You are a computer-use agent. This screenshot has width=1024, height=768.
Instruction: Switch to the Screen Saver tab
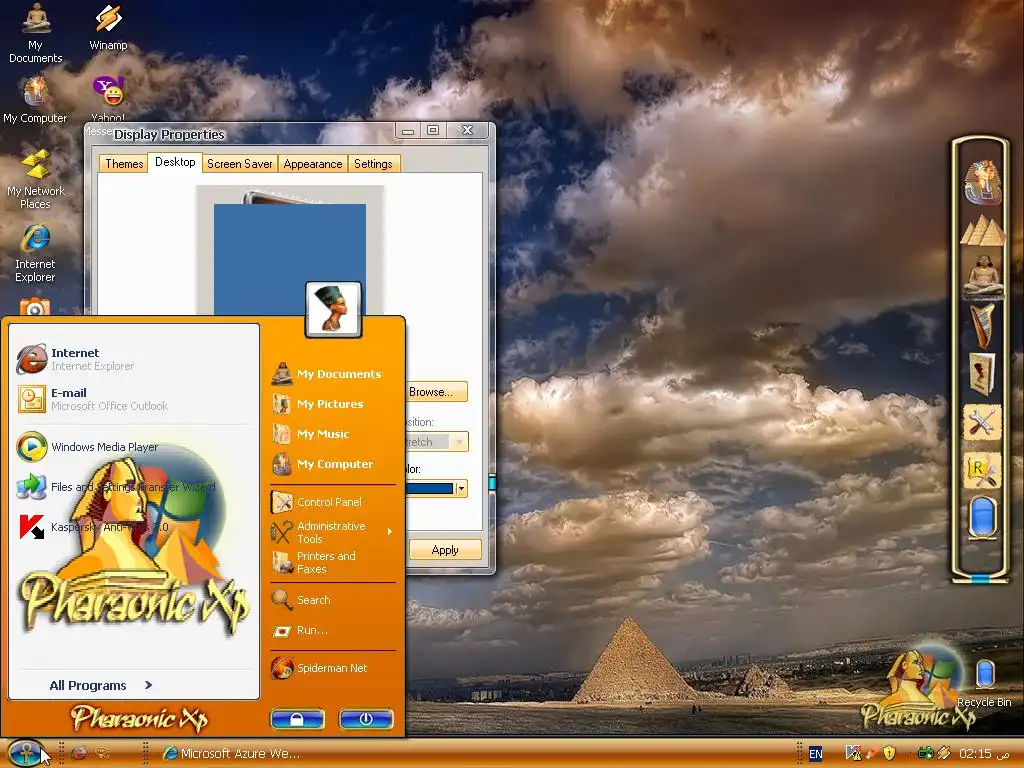point(240,163)
